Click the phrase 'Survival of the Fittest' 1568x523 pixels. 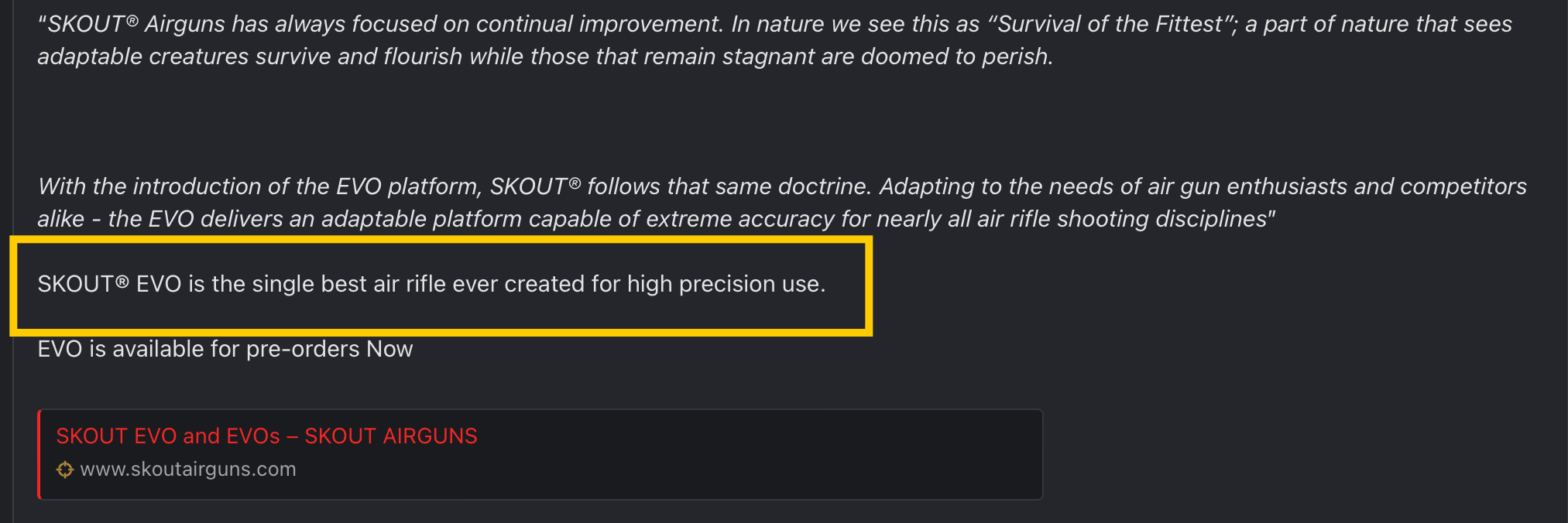click(1110, 24)
